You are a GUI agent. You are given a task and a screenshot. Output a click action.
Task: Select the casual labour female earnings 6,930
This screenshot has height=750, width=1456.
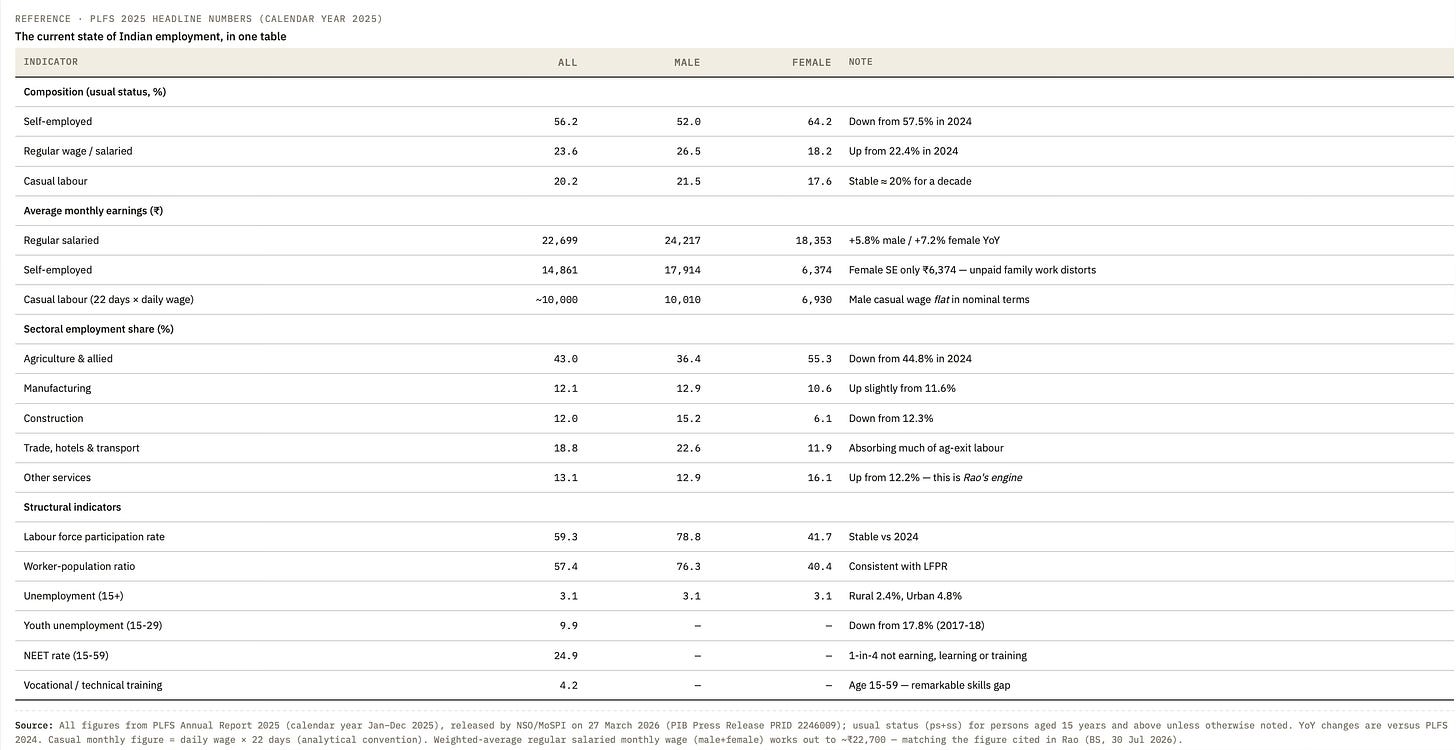pos(817,300)
